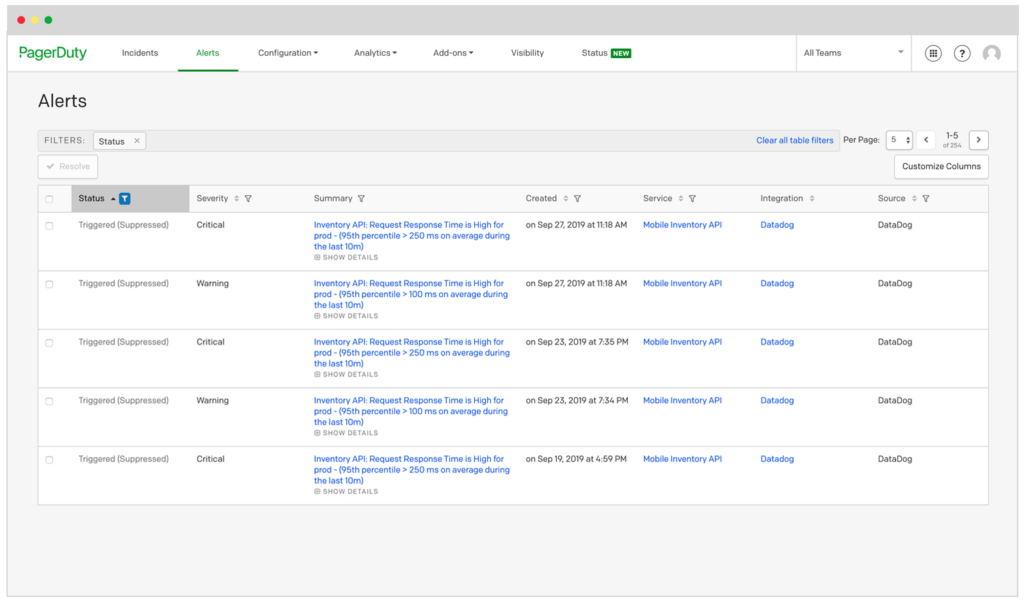Open Datadog integration for Sep 23 7:34 PM alert
Image resolution: width=1024 pixels, height=604 pixels.
[777, 400]
